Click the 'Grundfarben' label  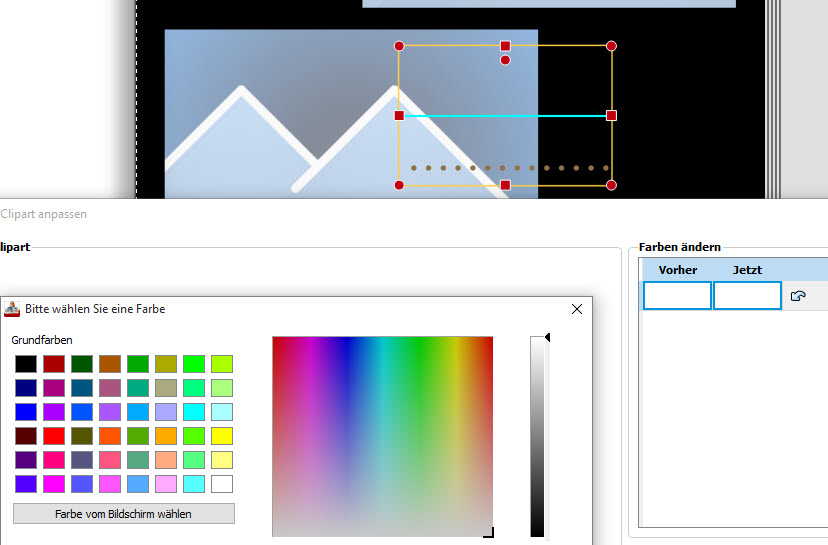tap(42, 340)
